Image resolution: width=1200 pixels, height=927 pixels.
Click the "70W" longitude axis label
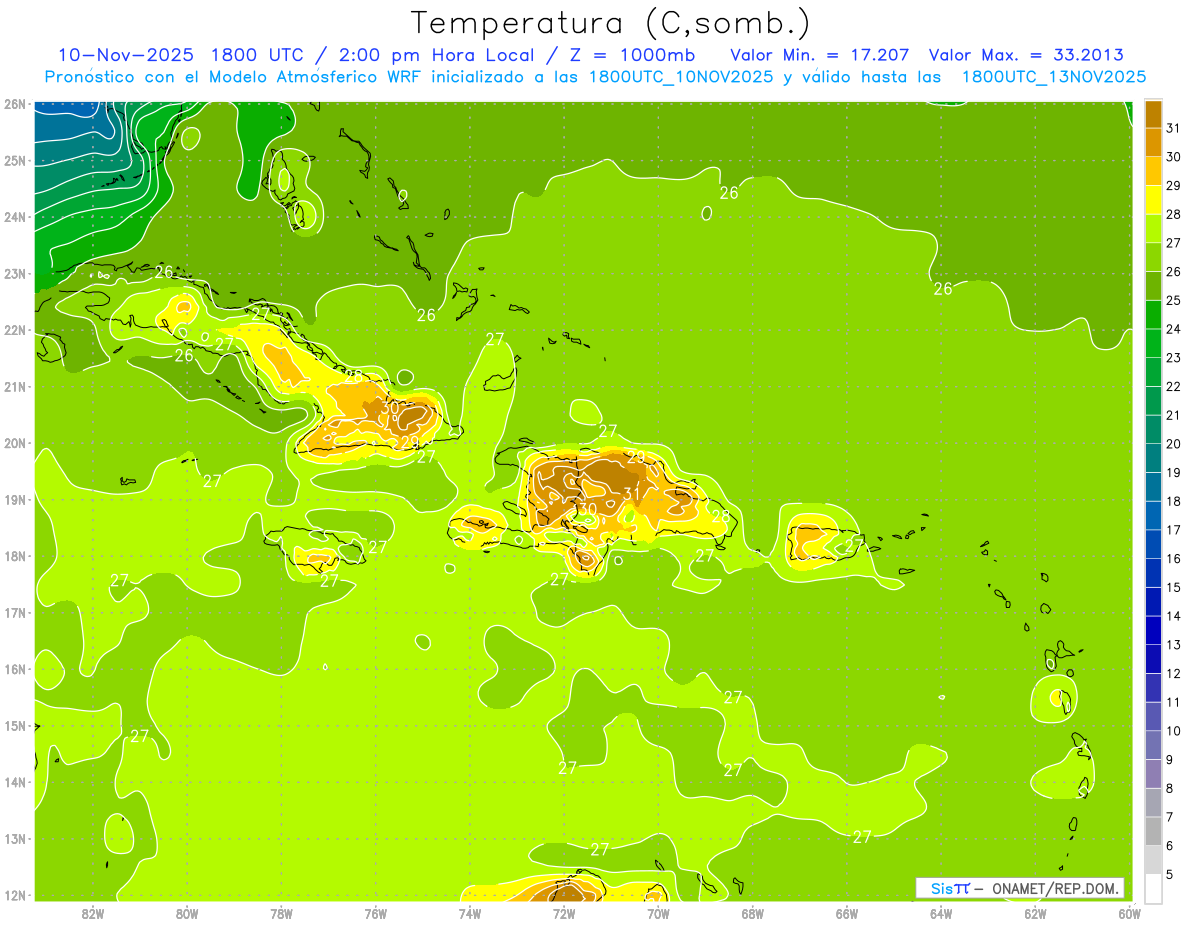[x=658, y=913]
